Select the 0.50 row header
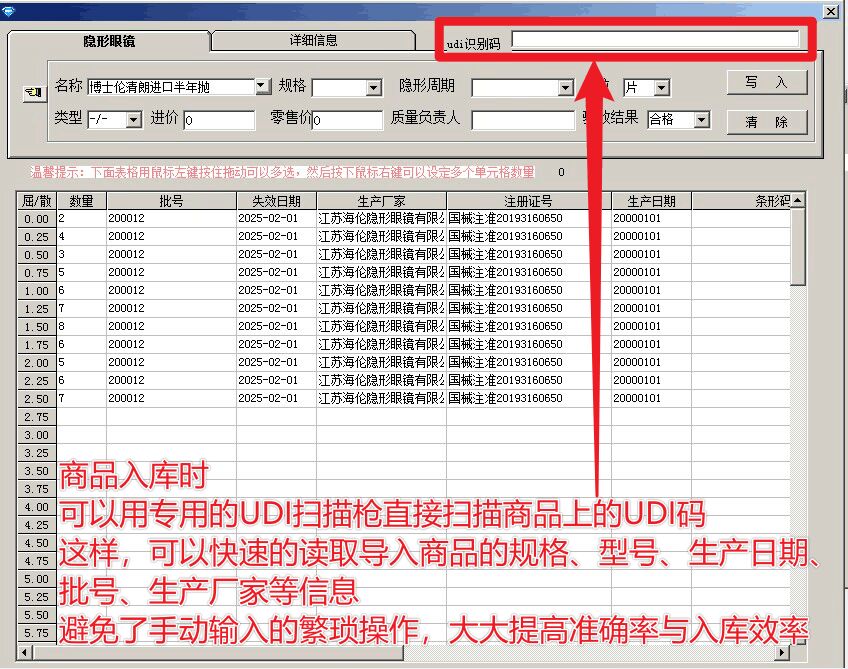848x669 pixels. tap(37, 255)
